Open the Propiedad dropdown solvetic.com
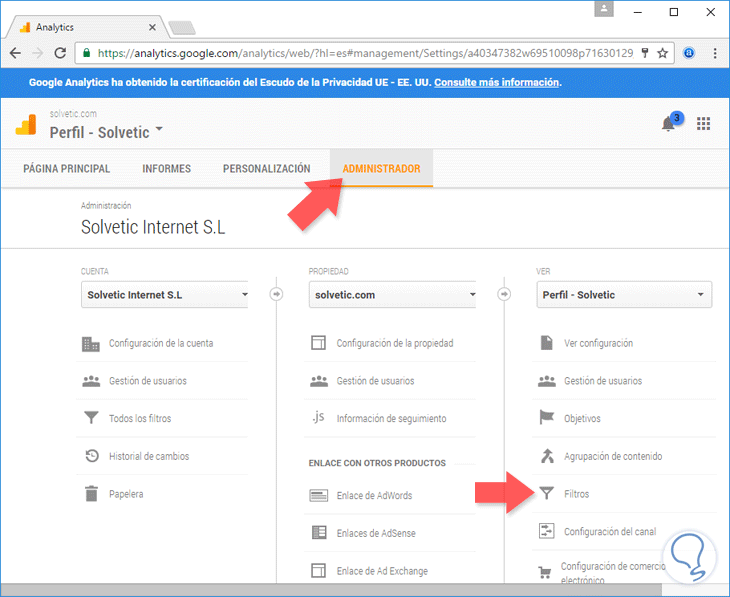Image resolution: width=730 pixels, height=597 pixels. pyautogui.click(x=394, y=295)
